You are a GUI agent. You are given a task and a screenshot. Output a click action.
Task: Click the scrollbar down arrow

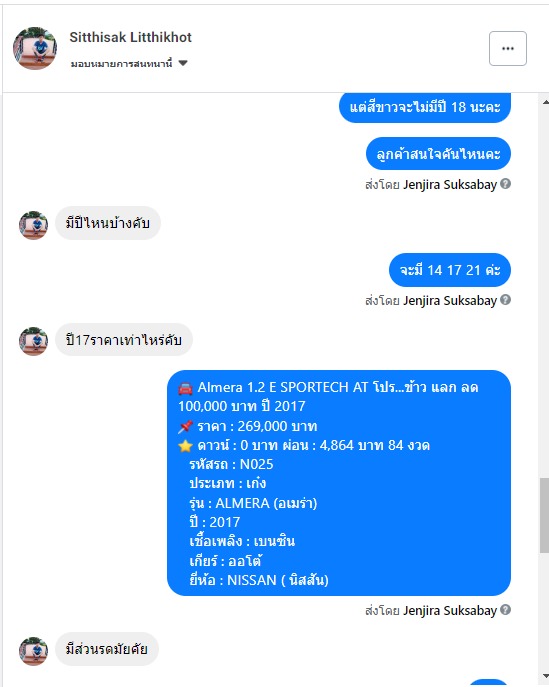pos(545,676)
